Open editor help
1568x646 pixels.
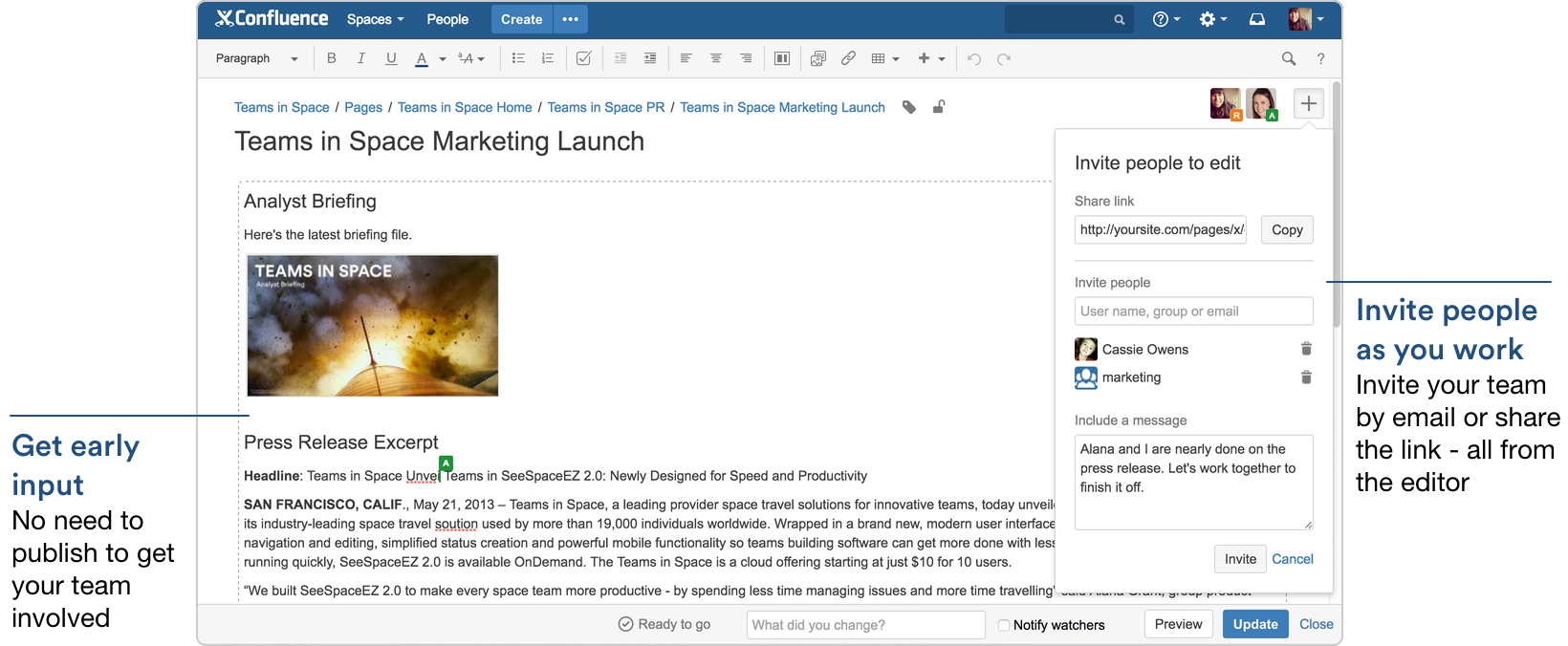(1321, 58)
